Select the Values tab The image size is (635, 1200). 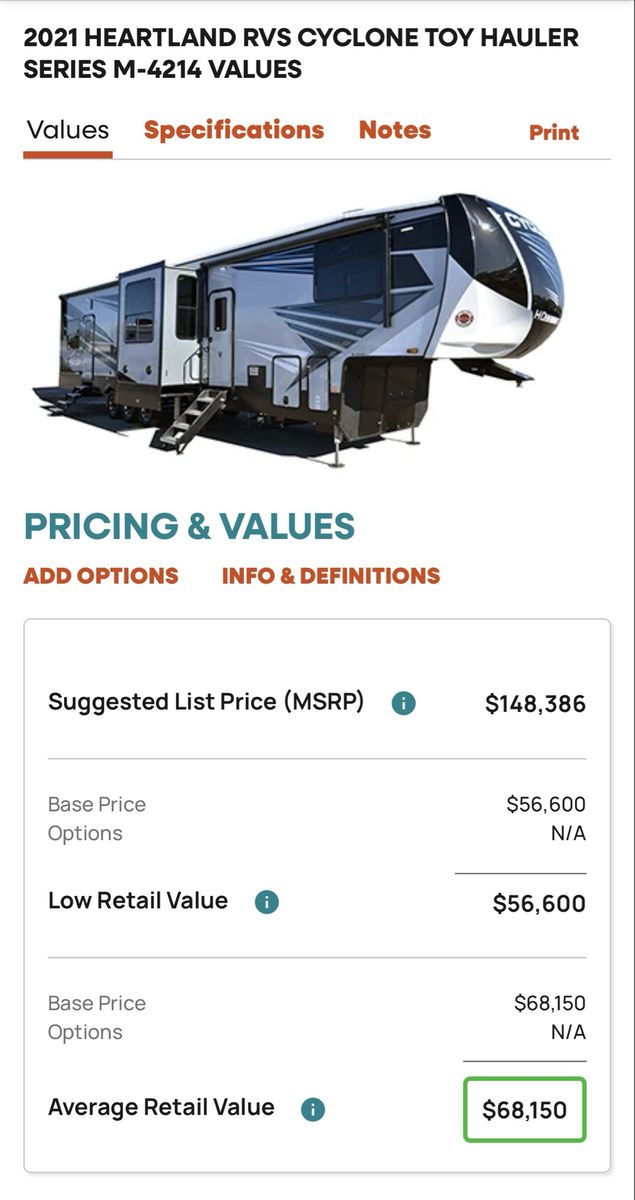[68, 130]
